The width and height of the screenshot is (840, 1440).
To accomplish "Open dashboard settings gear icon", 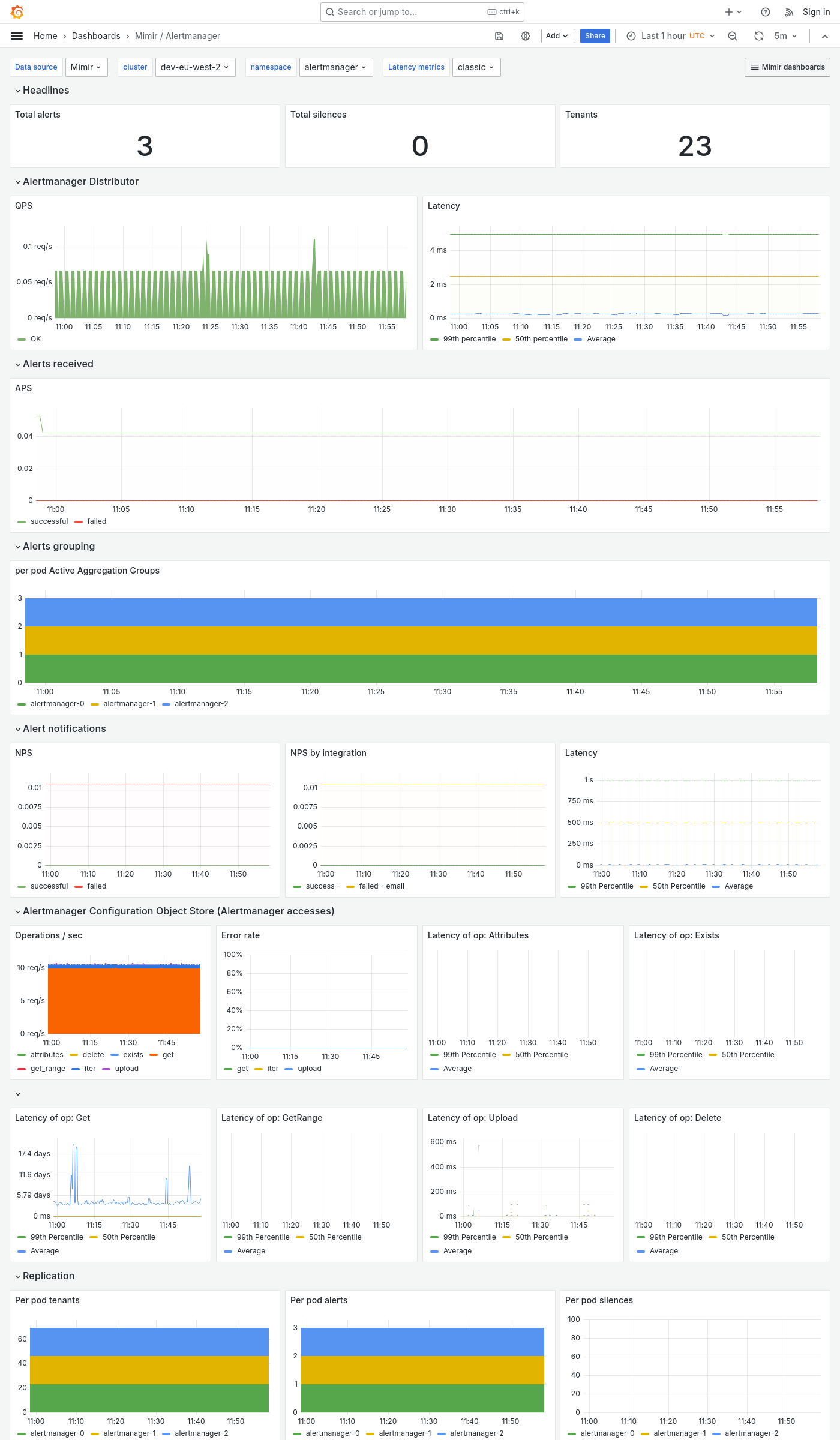I will click(x=526, y=36).
